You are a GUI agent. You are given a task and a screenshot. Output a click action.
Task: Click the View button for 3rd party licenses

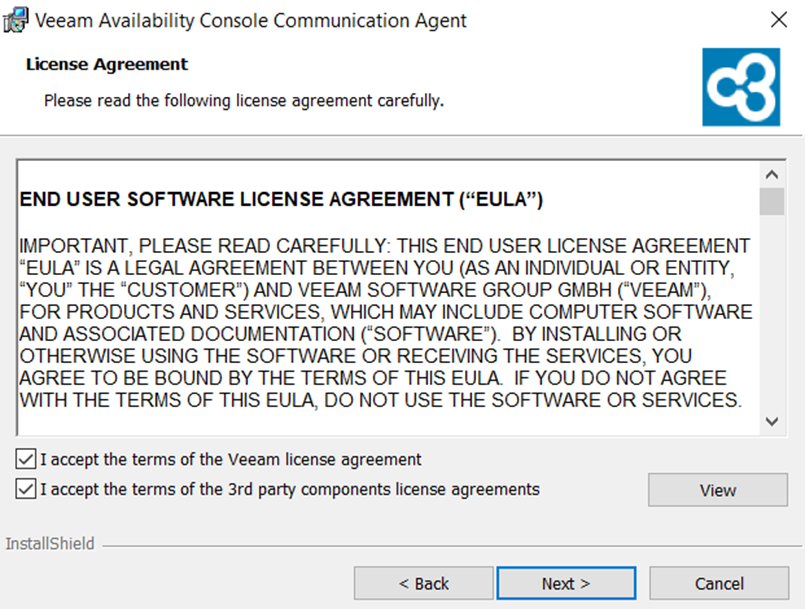pos(717,491)
